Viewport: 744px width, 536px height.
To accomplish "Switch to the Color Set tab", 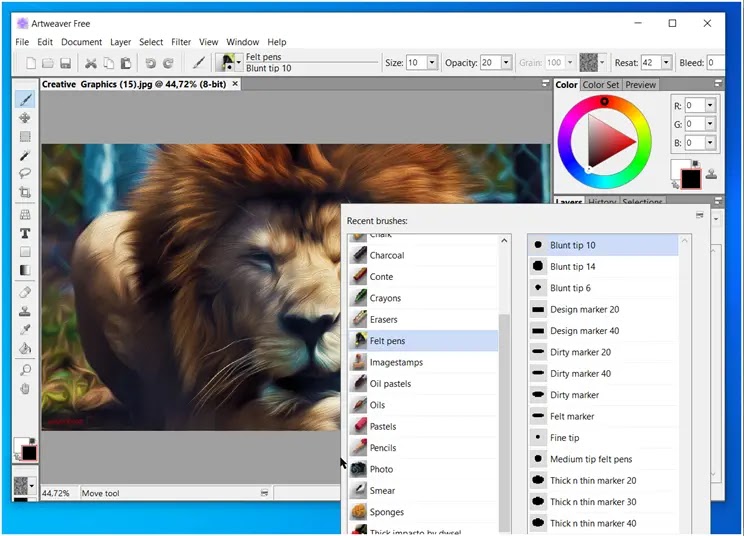I will point(601,84).
